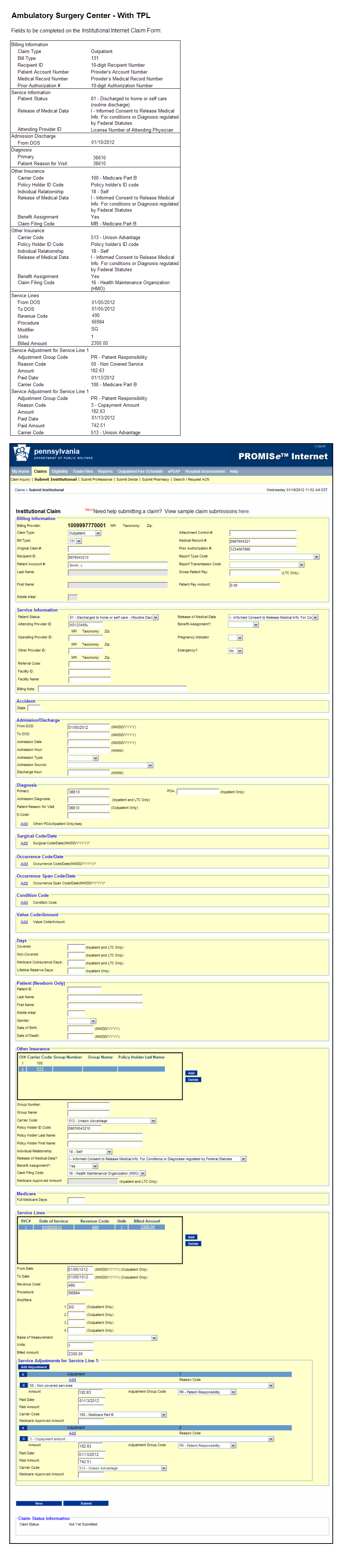Click the New button
This screenshot has width=362, height=1568.
pos(39,1503)
